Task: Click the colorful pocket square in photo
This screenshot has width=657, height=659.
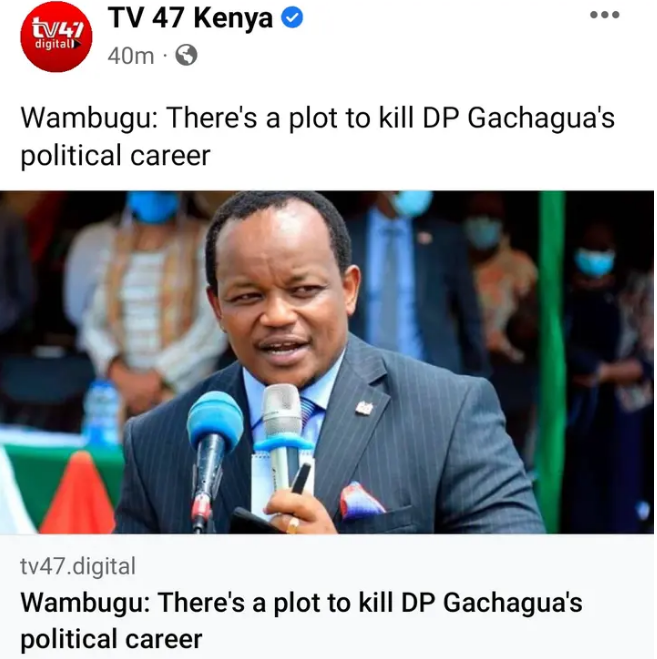Action: 360,500
